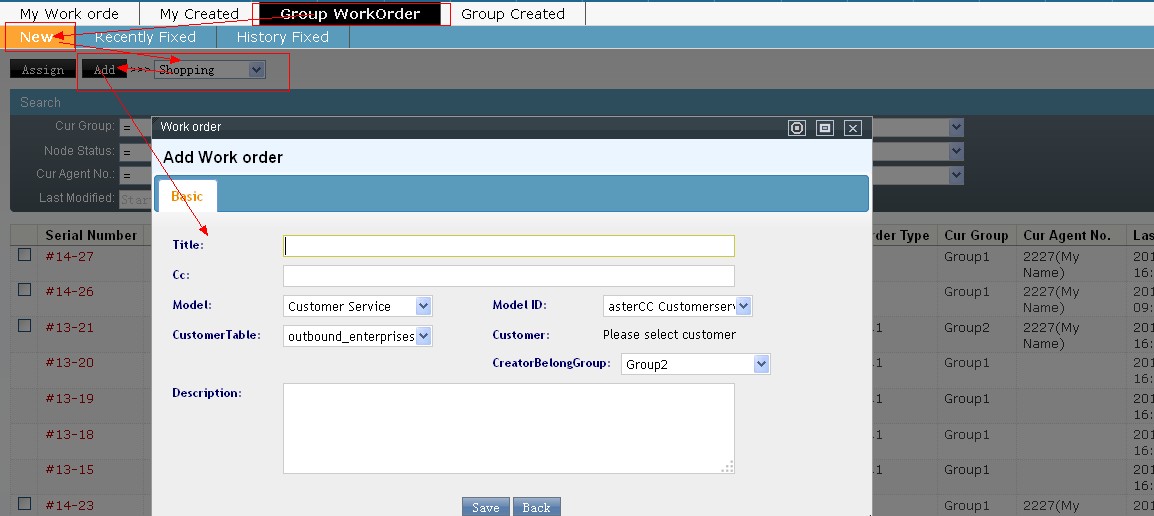The height and width of the screenshot is (516, 1154).
Task: Select the checkbox next to #14-26
Action: tap(25, 290)
